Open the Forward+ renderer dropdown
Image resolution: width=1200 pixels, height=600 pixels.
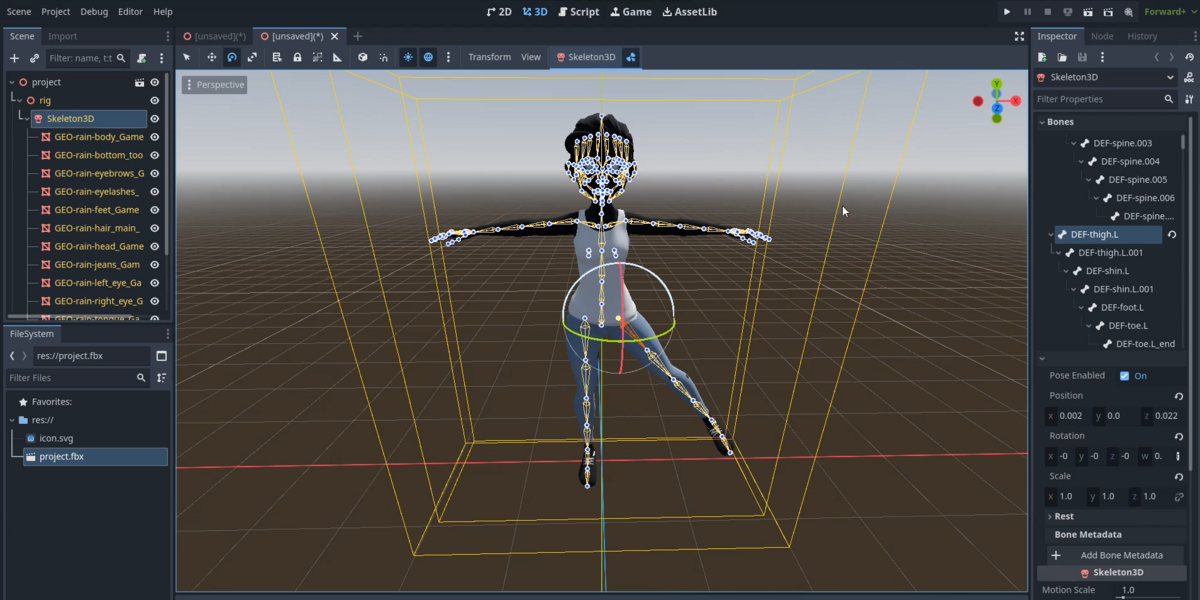[x=1169, y=12]
